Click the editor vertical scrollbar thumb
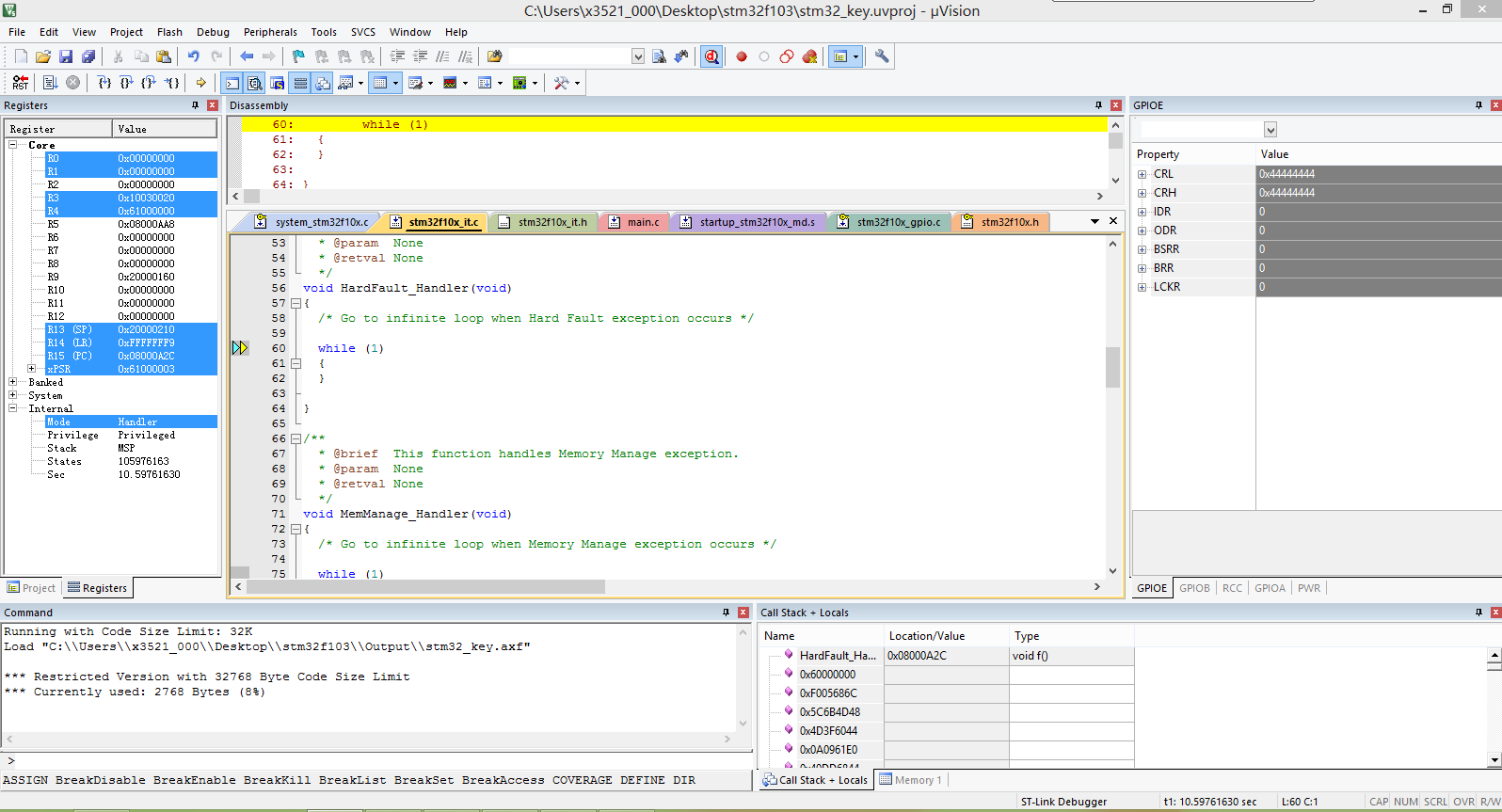 pos(1112,367)
